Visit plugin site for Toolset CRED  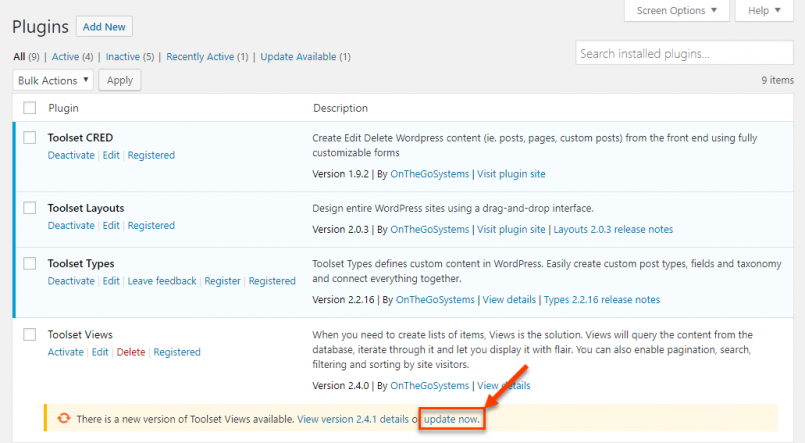pyautogui.click(x=511, y=174)
